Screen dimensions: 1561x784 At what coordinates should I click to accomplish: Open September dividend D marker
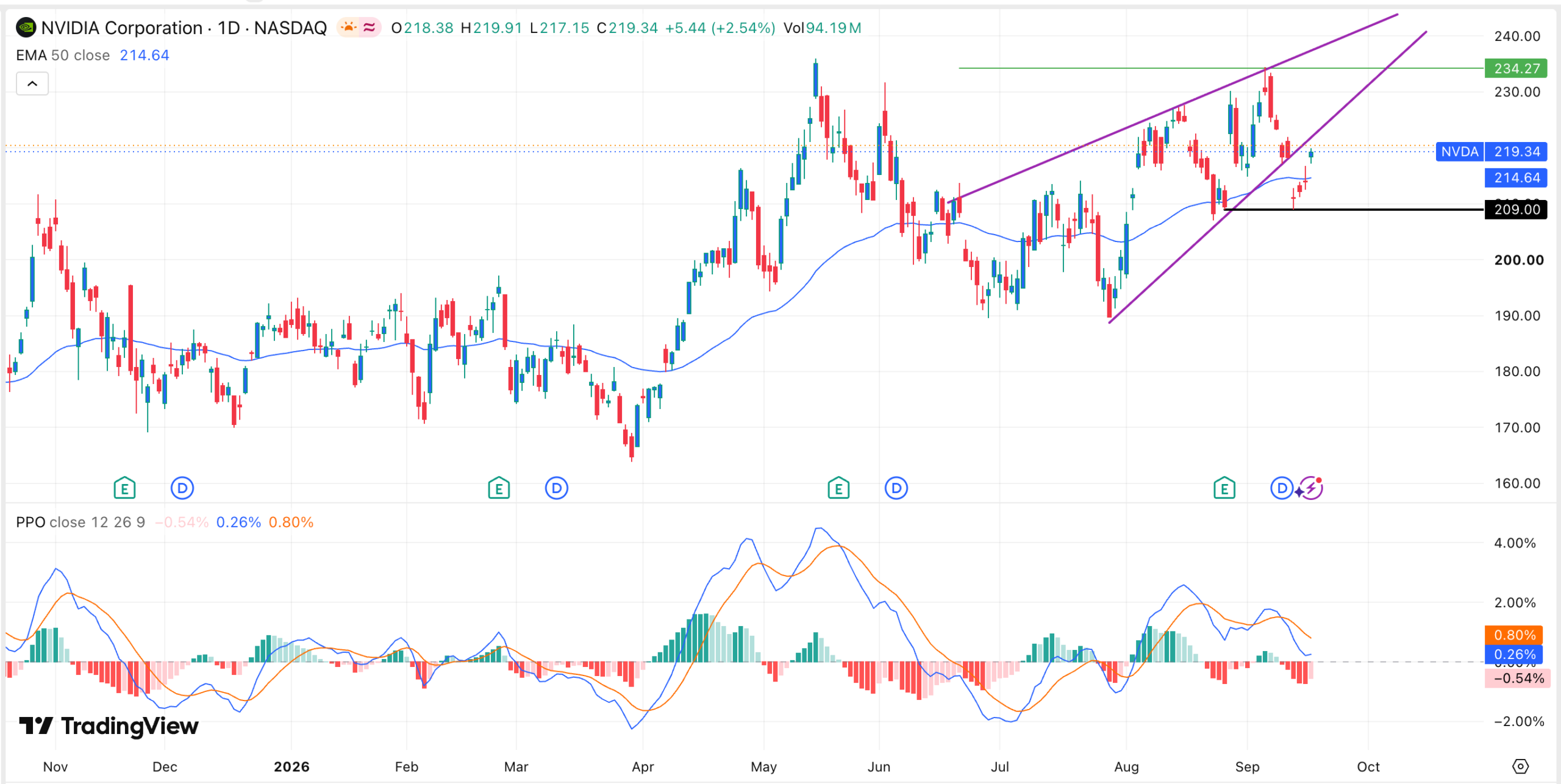pos(1282,488)
